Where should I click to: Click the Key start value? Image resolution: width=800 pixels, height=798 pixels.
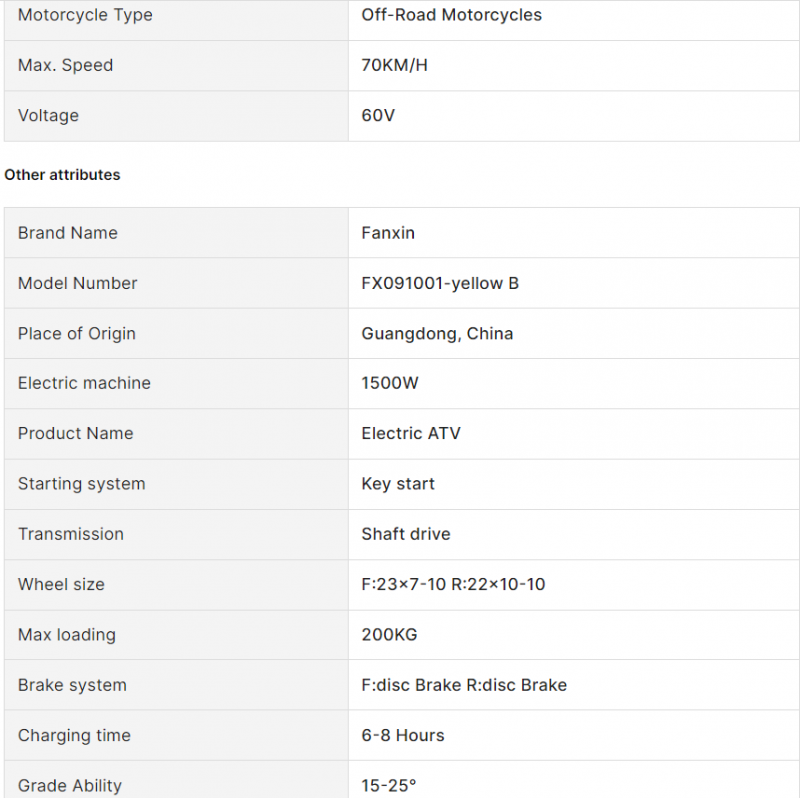398,484
